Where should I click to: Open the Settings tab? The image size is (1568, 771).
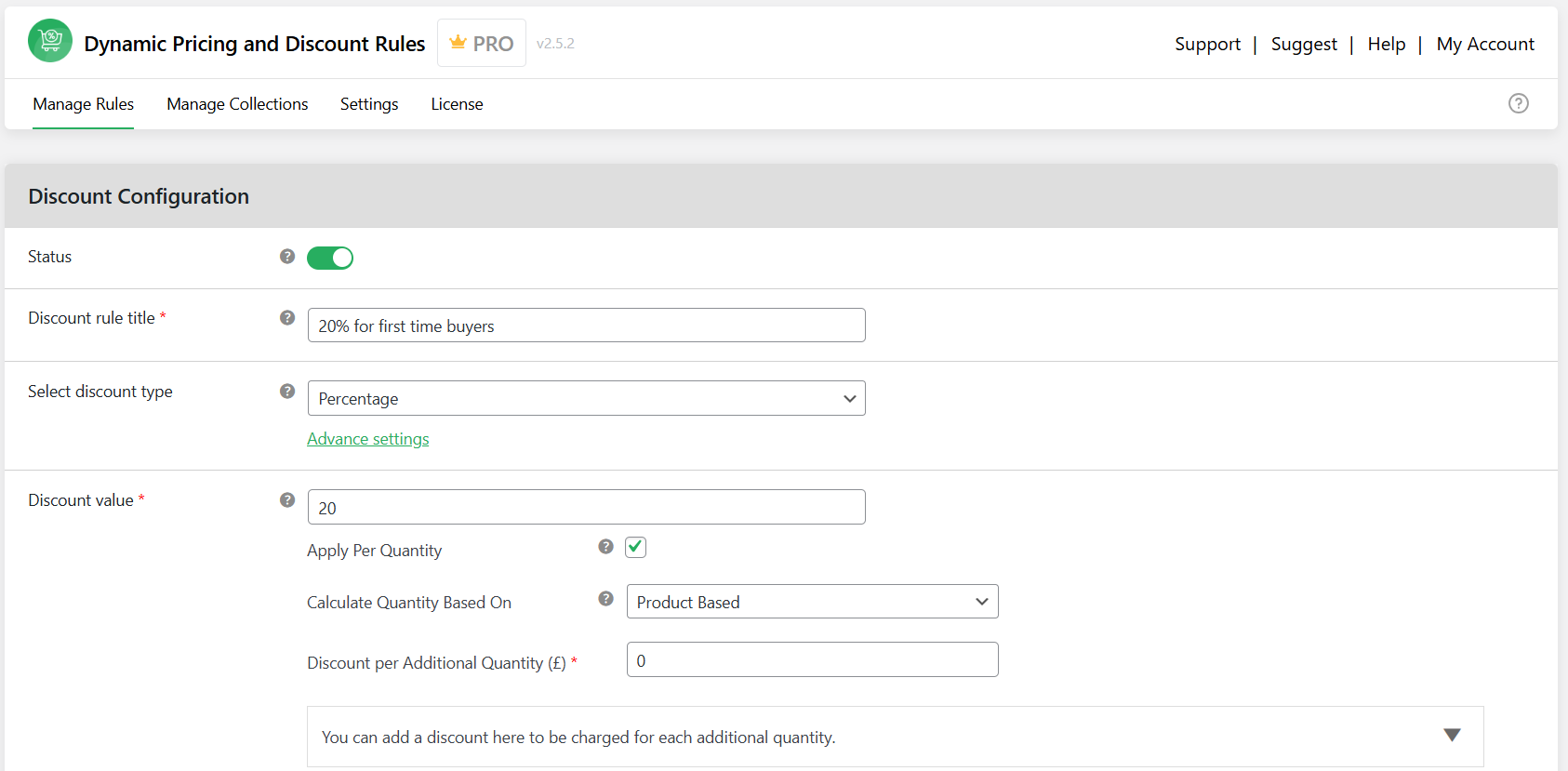point(369,104)
